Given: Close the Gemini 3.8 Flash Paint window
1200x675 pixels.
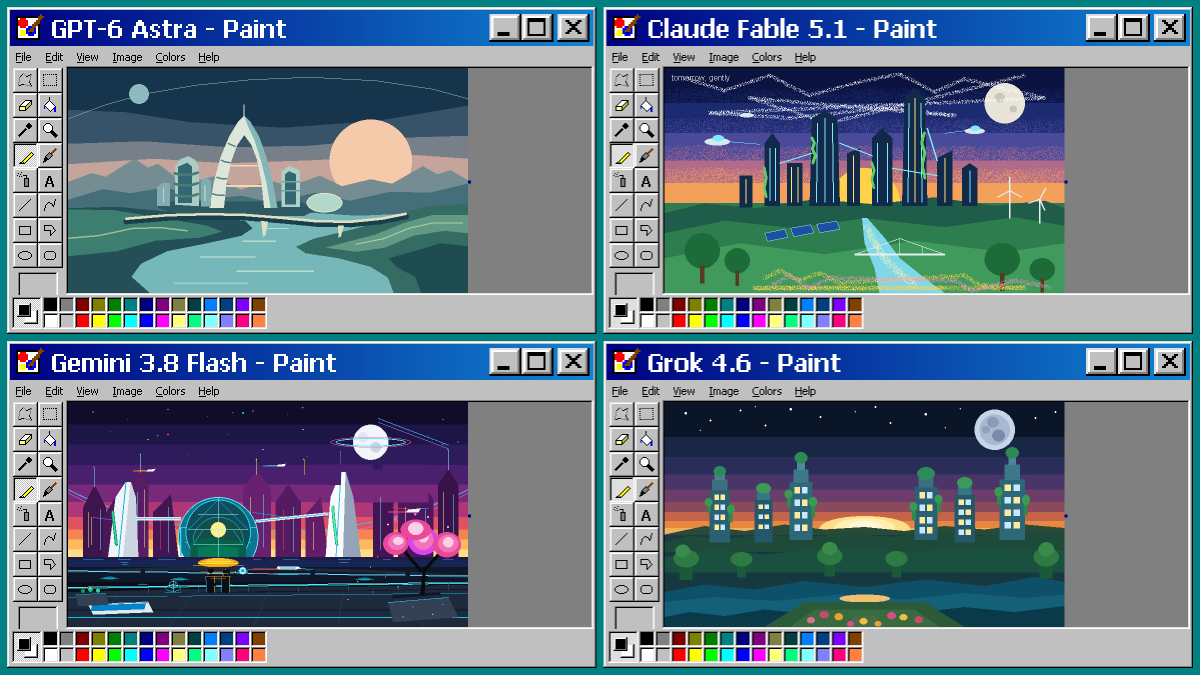Looking at the screenshot, I should pos(573,362).
